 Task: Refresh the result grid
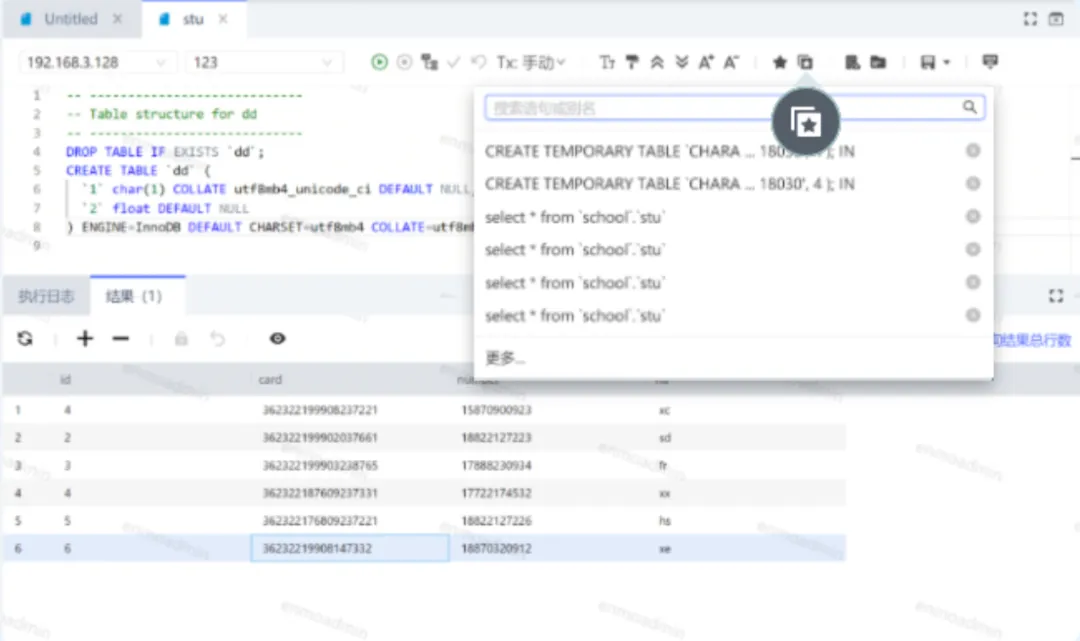[x=25, y=339]
